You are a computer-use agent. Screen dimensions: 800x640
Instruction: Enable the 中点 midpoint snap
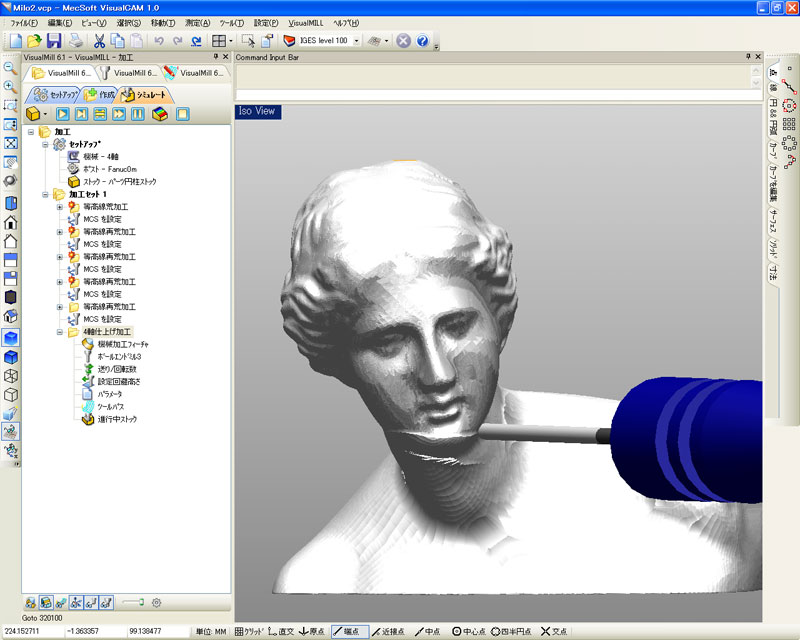tap(427, 631)
